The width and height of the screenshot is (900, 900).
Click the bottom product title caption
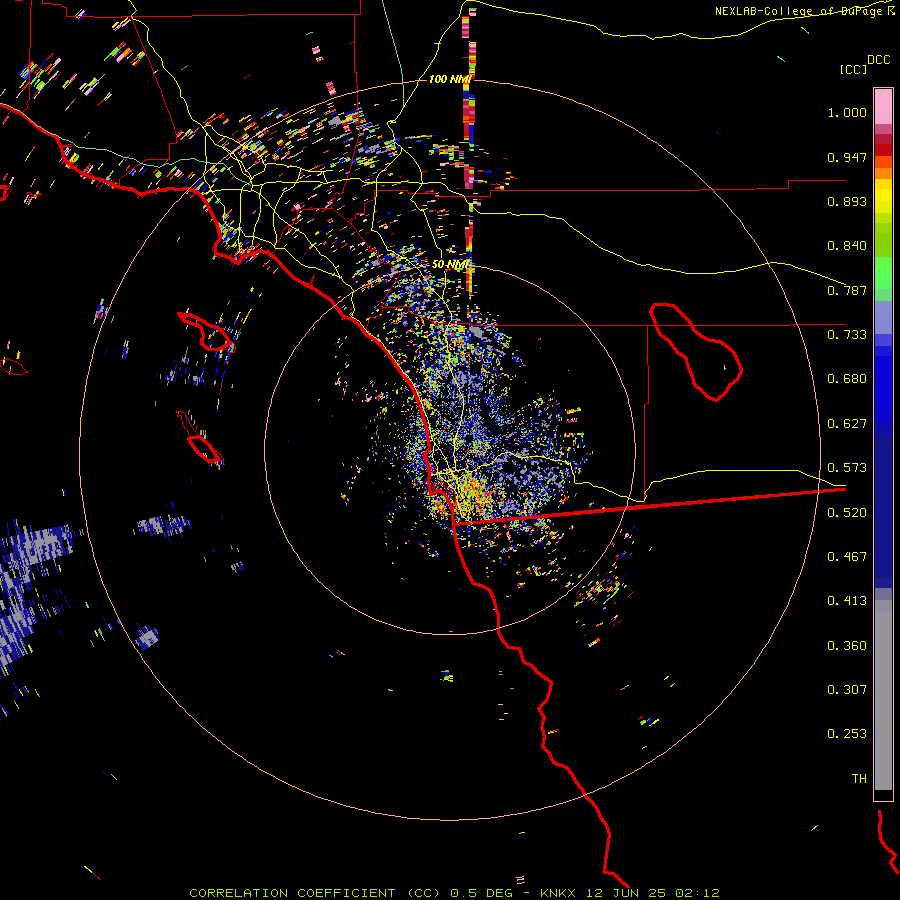454,893
